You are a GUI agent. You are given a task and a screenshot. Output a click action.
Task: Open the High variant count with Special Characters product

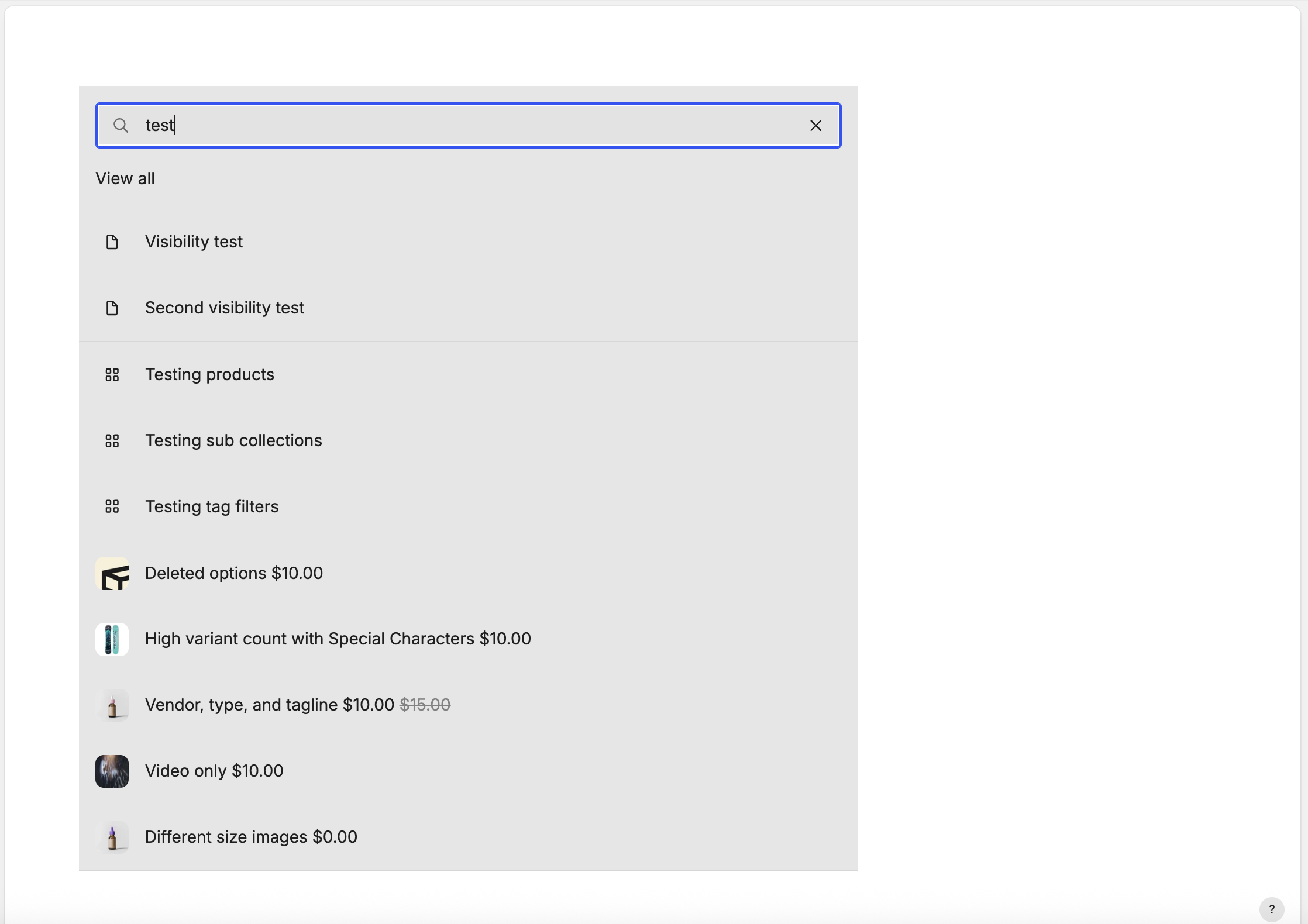pos(468,639)
